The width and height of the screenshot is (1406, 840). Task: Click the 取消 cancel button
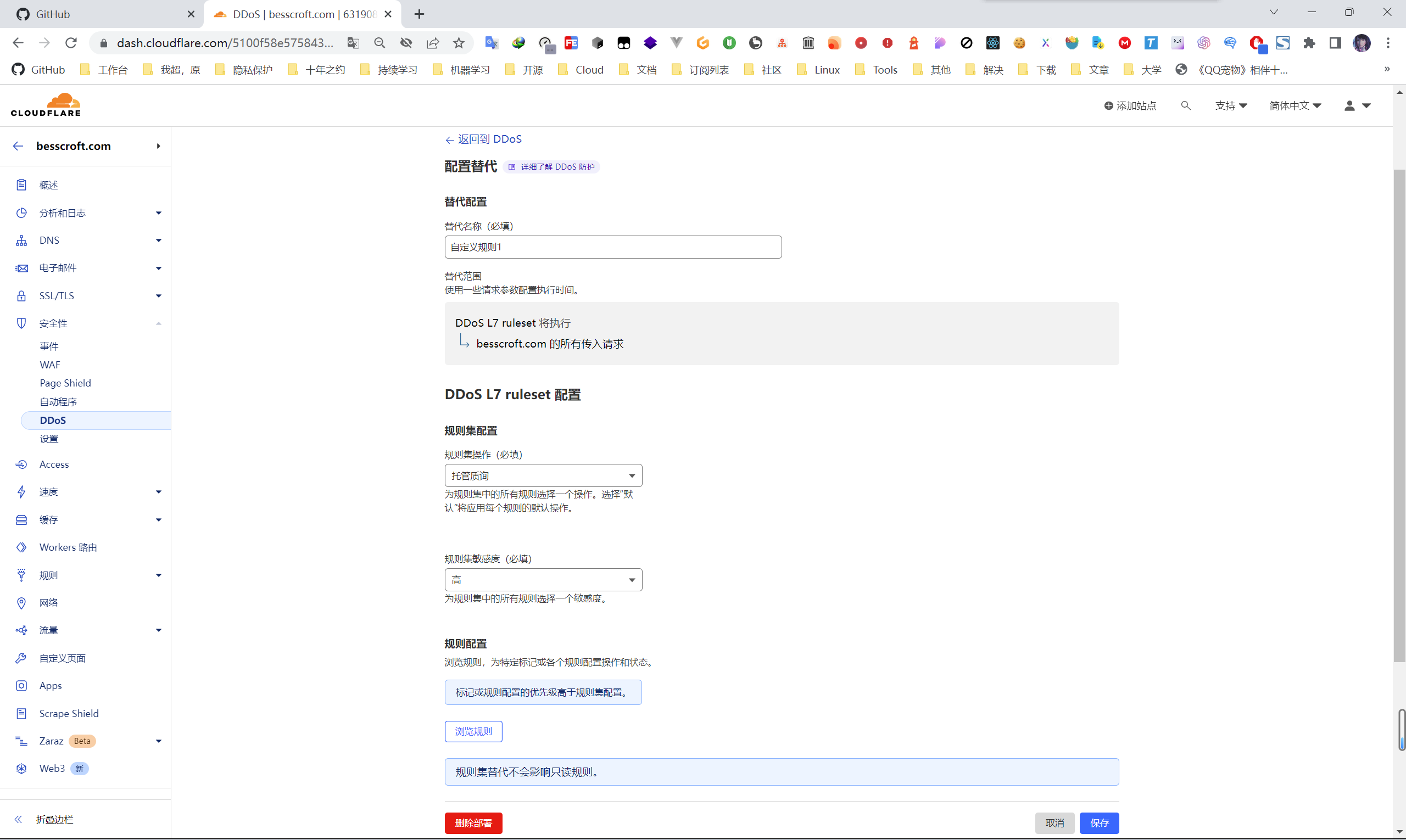click(x=1054, y=822)
